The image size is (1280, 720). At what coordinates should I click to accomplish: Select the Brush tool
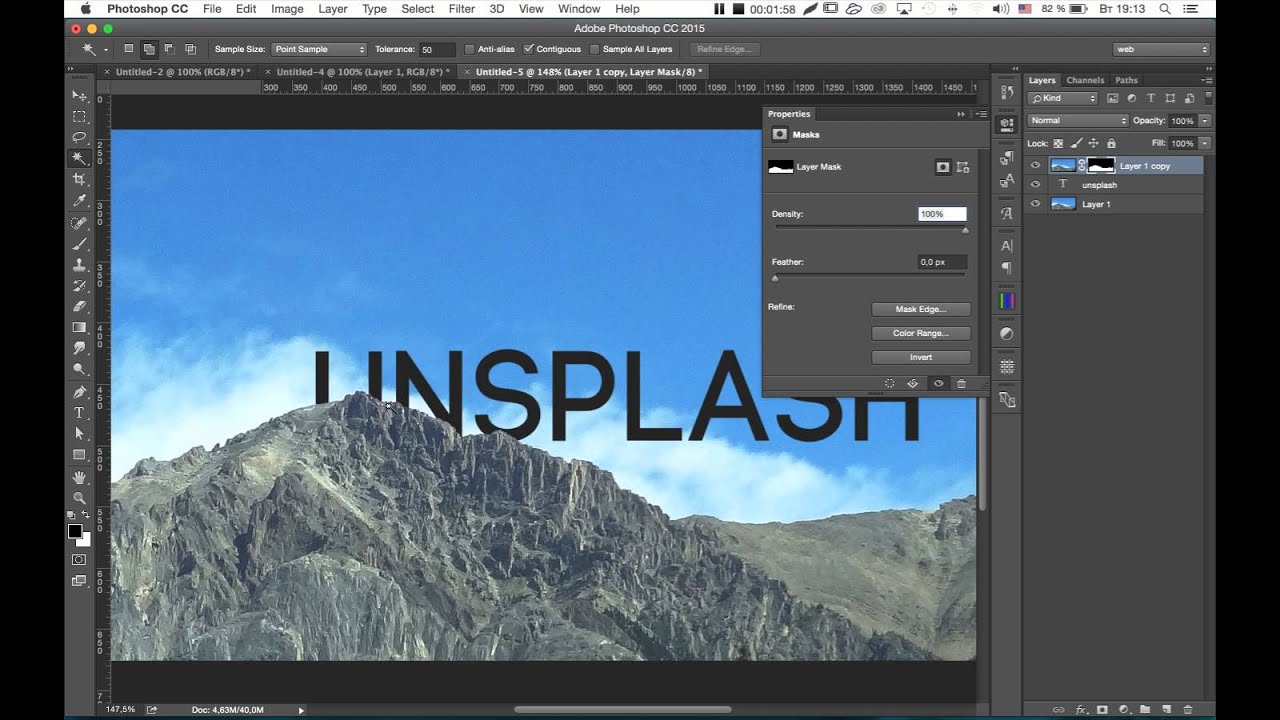point(79,244)
